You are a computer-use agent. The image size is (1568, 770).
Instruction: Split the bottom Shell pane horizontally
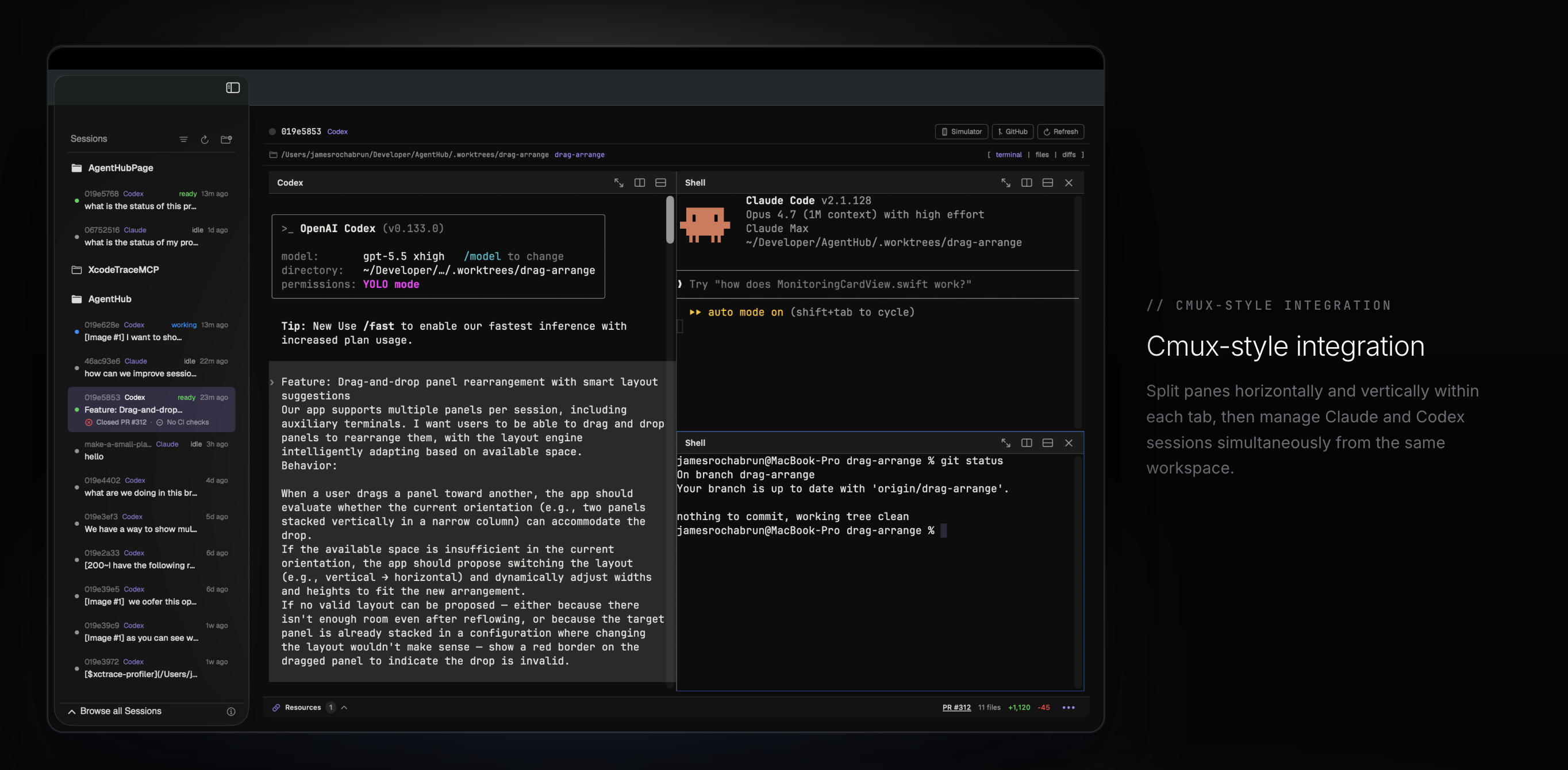(1048, 442)
